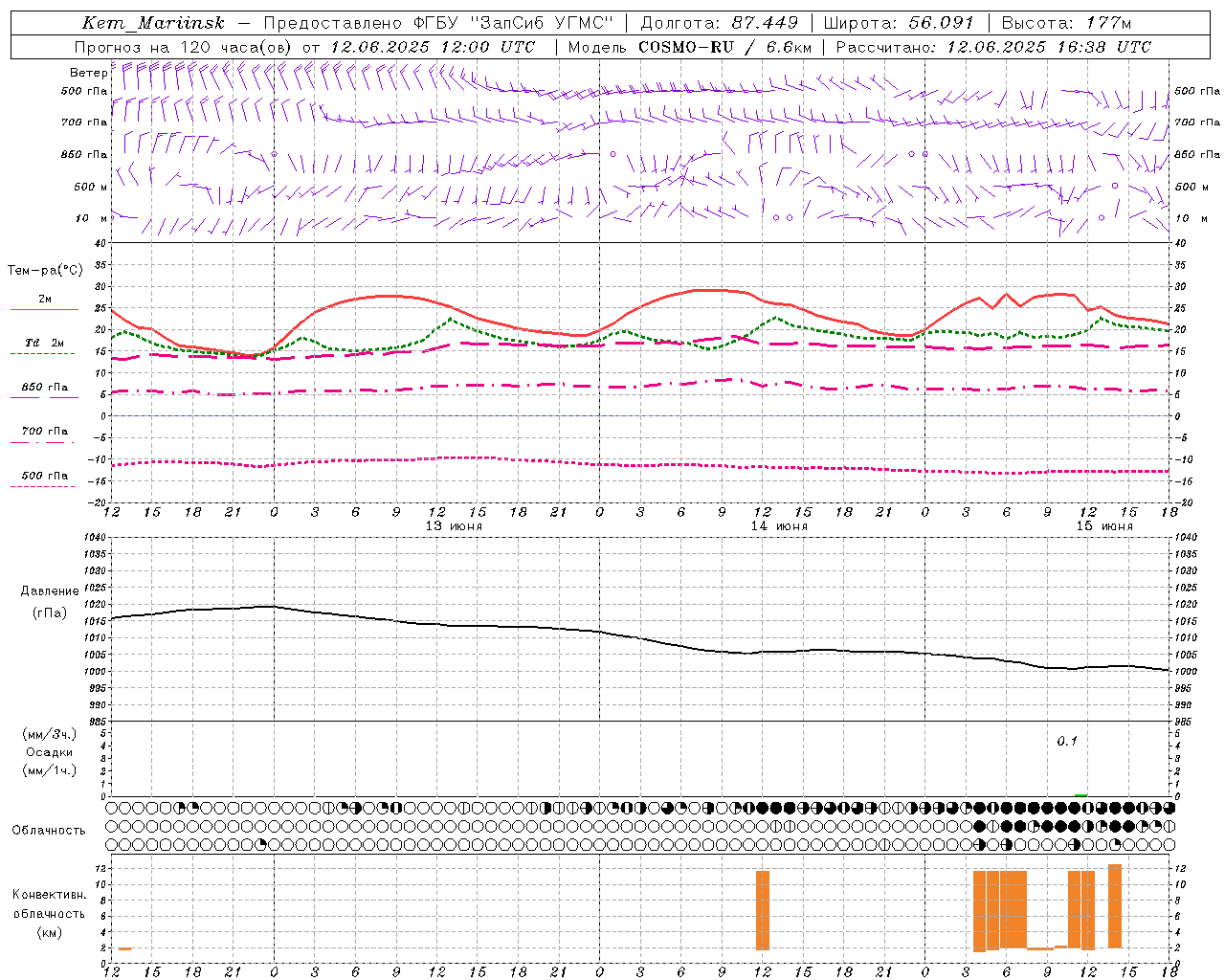This screenshot has width=1225, height=980.
Task: Click the 15 июня date label
Action: click(1104, 526)
